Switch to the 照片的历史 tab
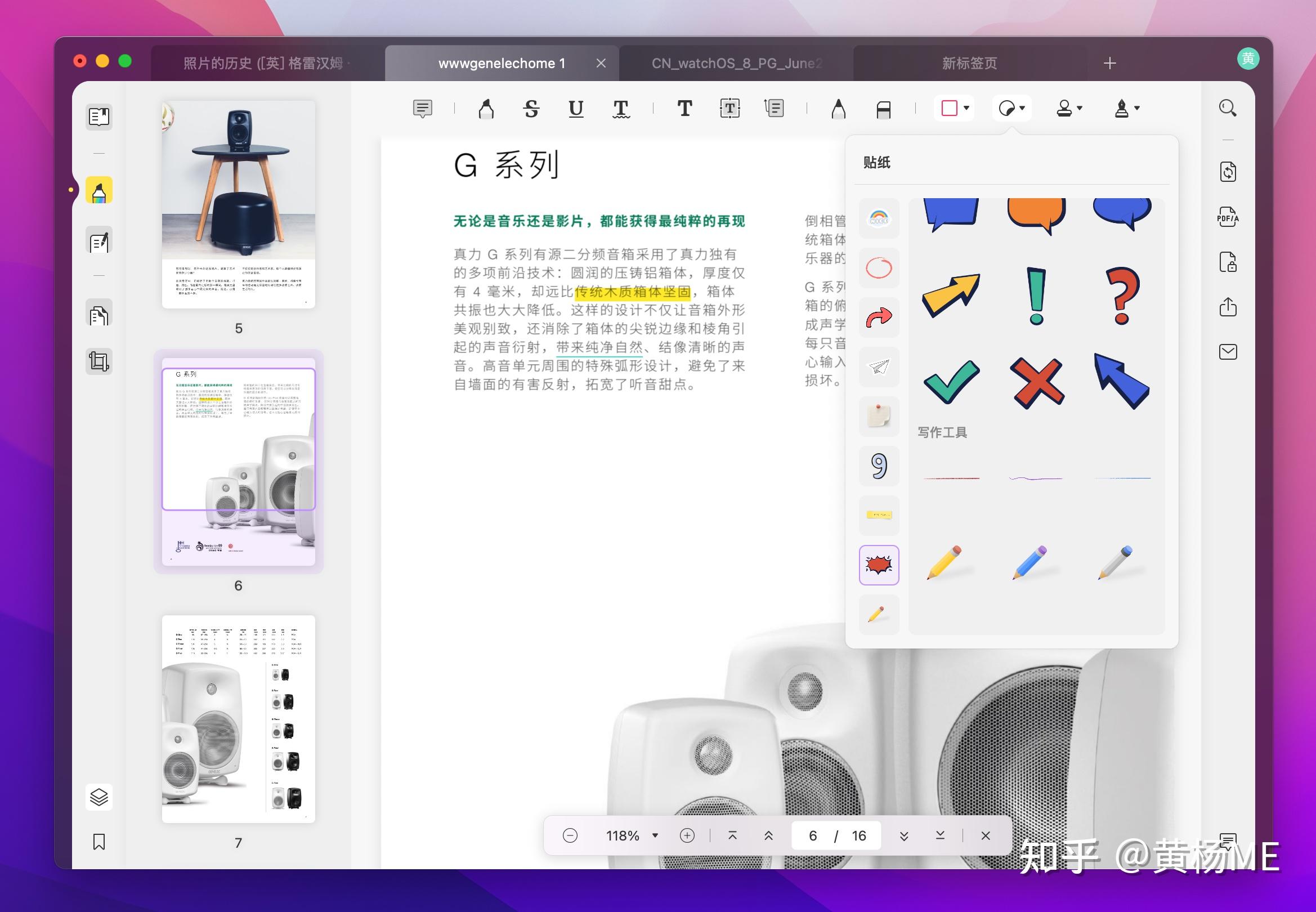The image size is (1316, 912). (x=267, y=63)
